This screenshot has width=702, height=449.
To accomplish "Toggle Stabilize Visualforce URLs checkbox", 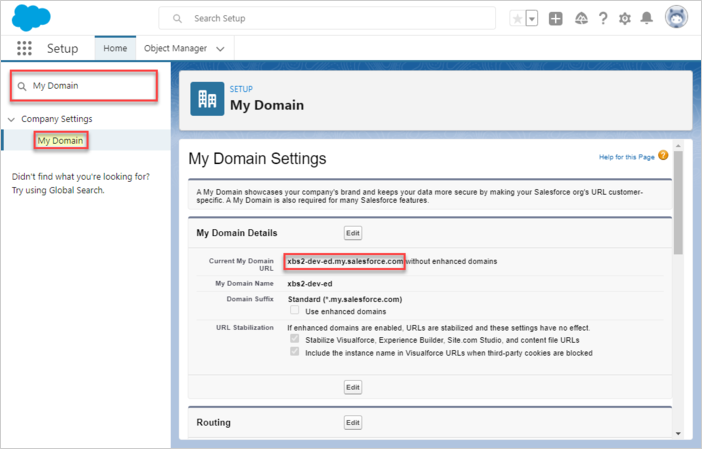I will (295, 339).
